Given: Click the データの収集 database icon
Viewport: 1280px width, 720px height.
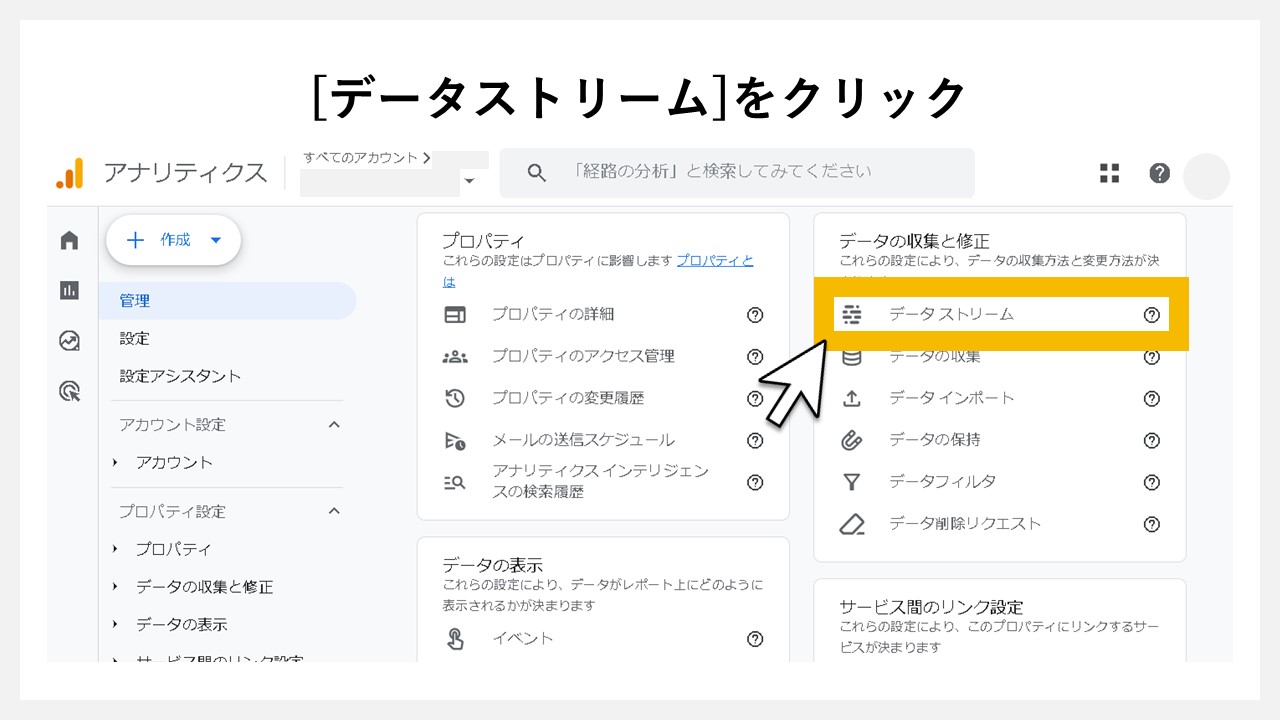Looking at the screenshot, I should (x=852, y=356).
